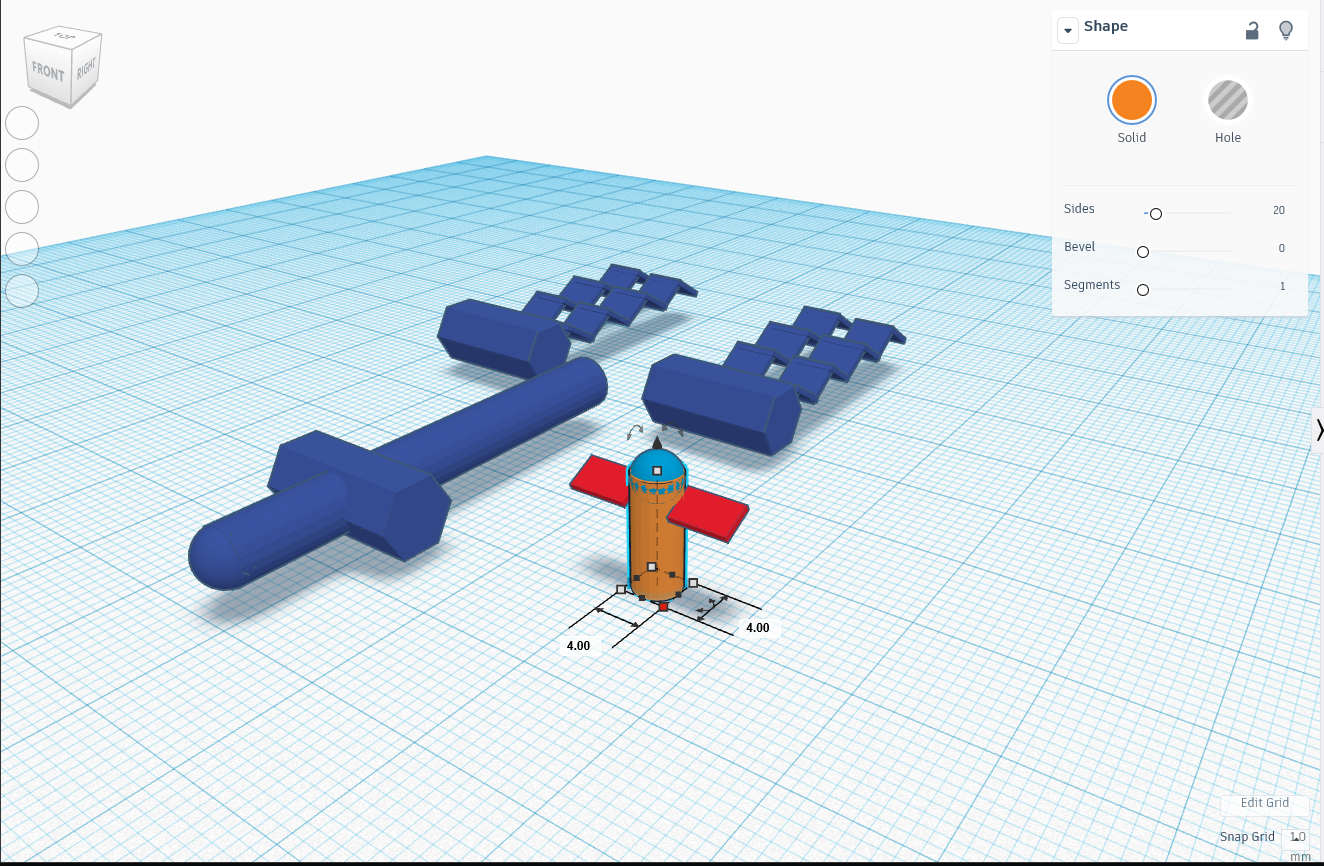Click the left curved rotation arrow above the rocket
Screen dimensions: 1324x866
pos(634,431)
